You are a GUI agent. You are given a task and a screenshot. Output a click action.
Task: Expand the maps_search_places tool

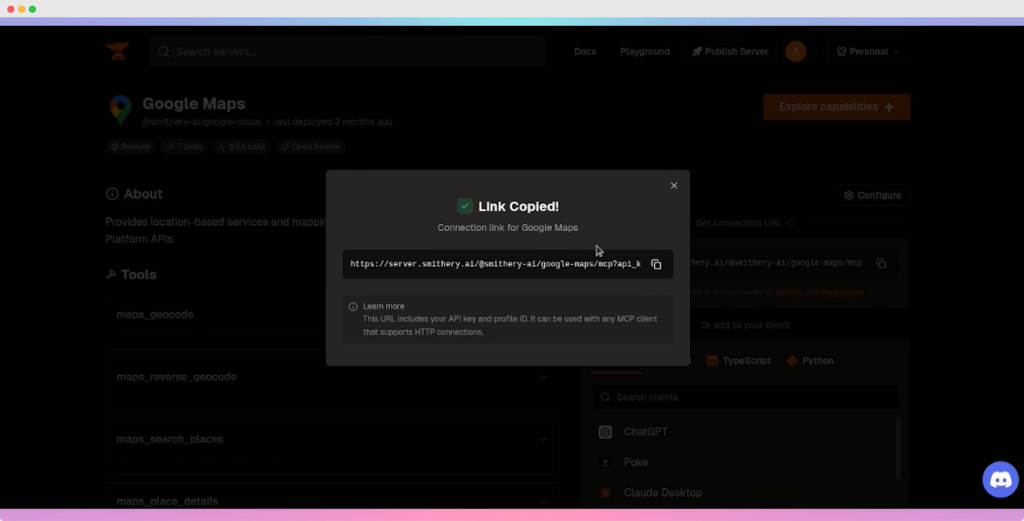point(543,439)
